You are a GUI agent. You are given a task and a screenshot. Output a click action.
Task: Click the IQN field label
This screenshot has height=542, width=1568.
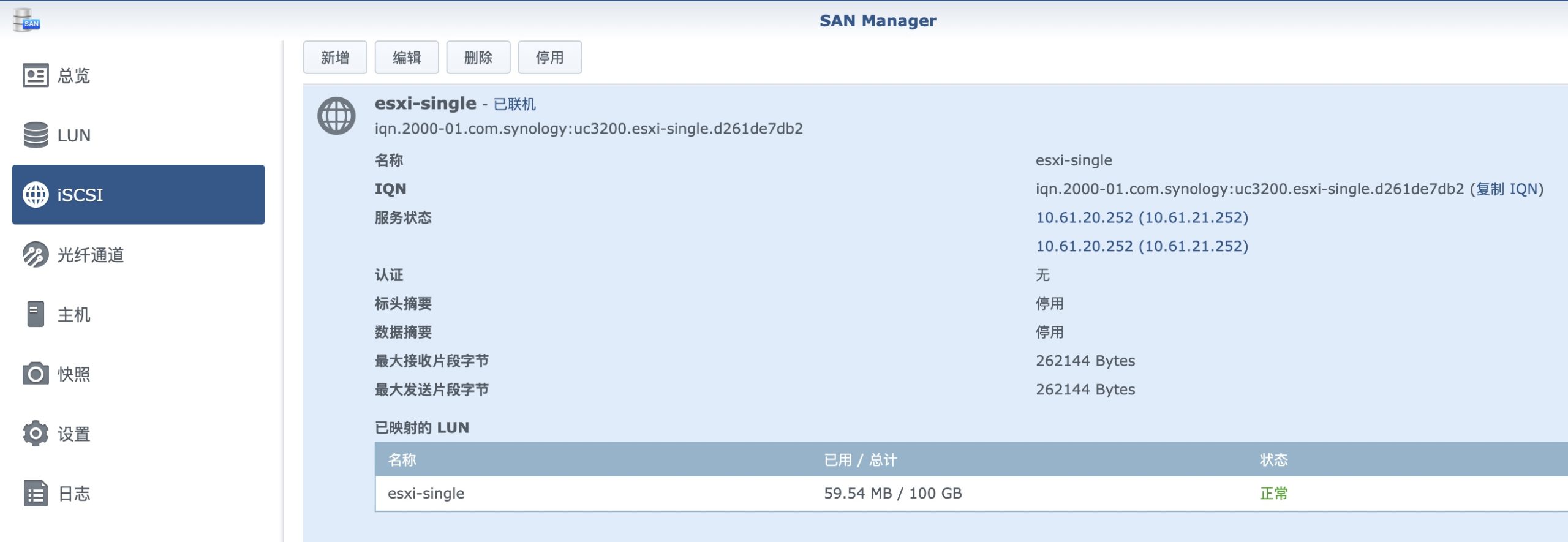[390, 189]
